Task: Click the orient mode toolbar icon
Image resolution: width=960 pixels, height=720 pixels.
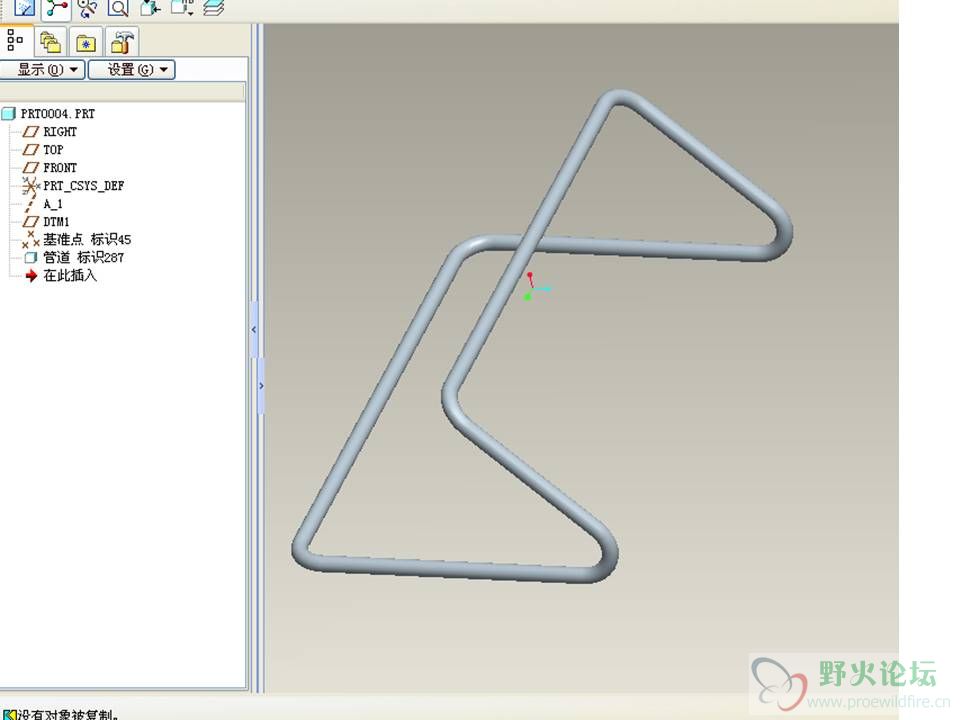Action: click(x=88, y=8)
